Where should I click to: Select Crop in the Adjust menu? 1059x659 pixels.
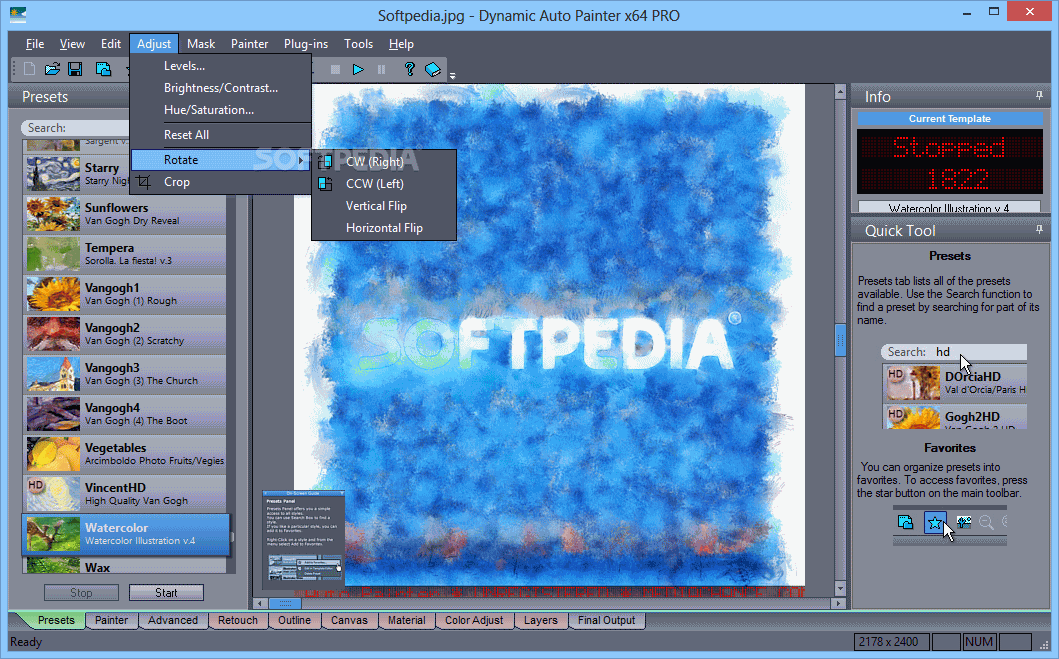(x=221, y=182)
